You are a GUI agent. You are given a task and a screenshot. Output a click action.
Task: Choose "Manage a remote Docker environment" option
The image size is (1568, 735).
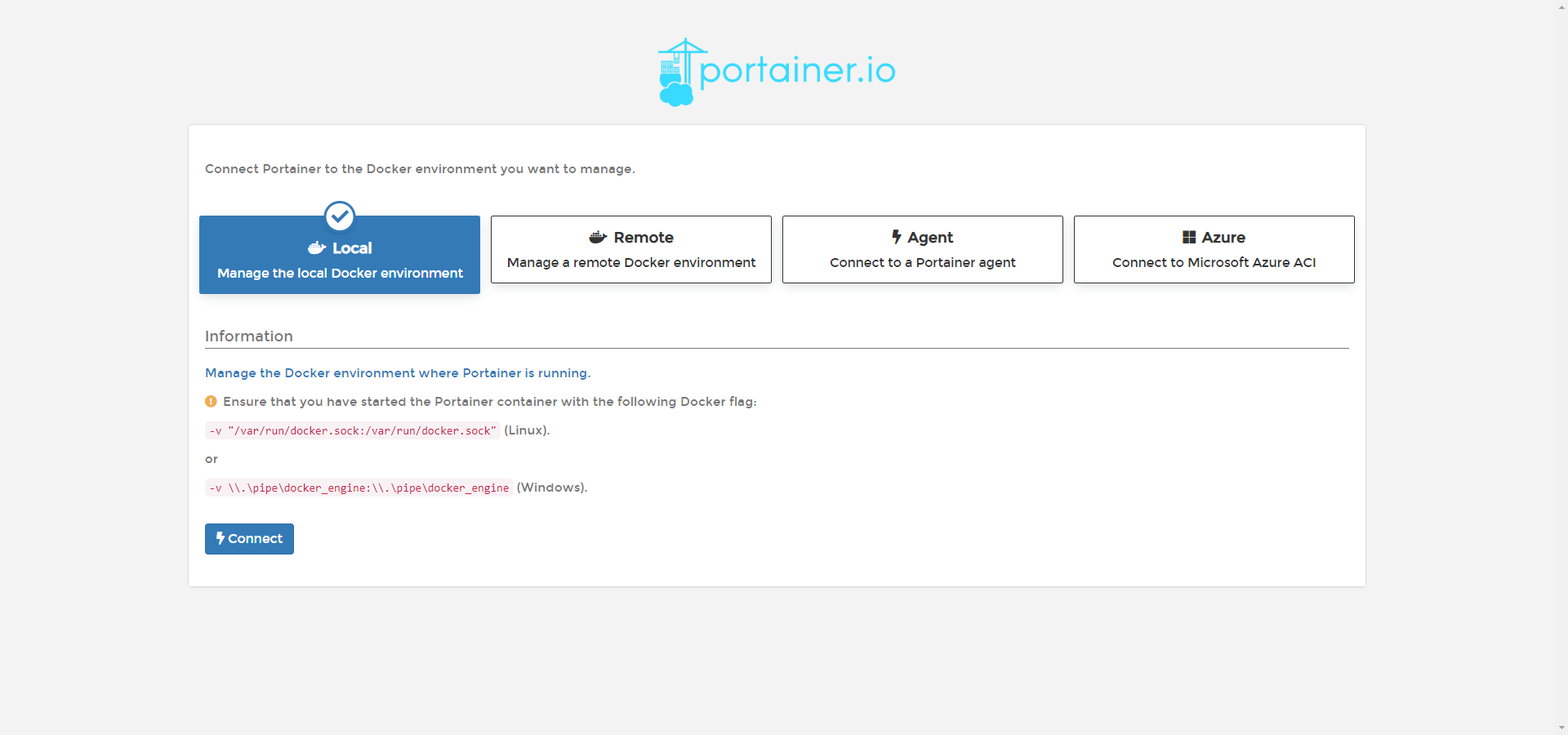pyautogui.click(x=630, y=262)
